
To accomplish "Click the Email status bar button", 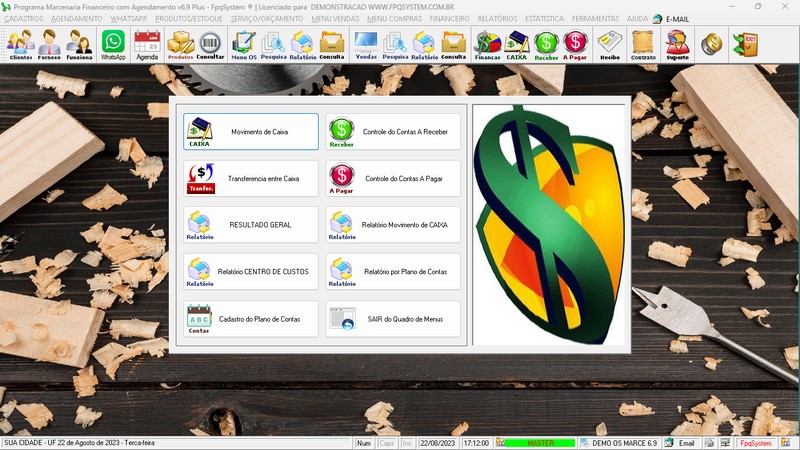I will 681,443.
